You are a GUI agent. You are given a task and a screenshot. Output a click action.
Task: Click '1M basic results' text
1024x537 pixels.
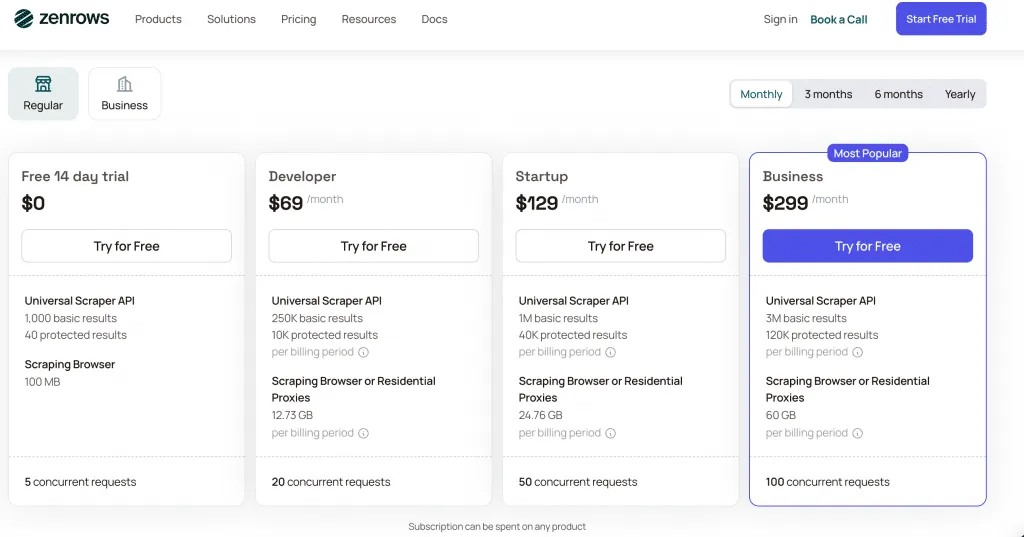coord(558,318)
